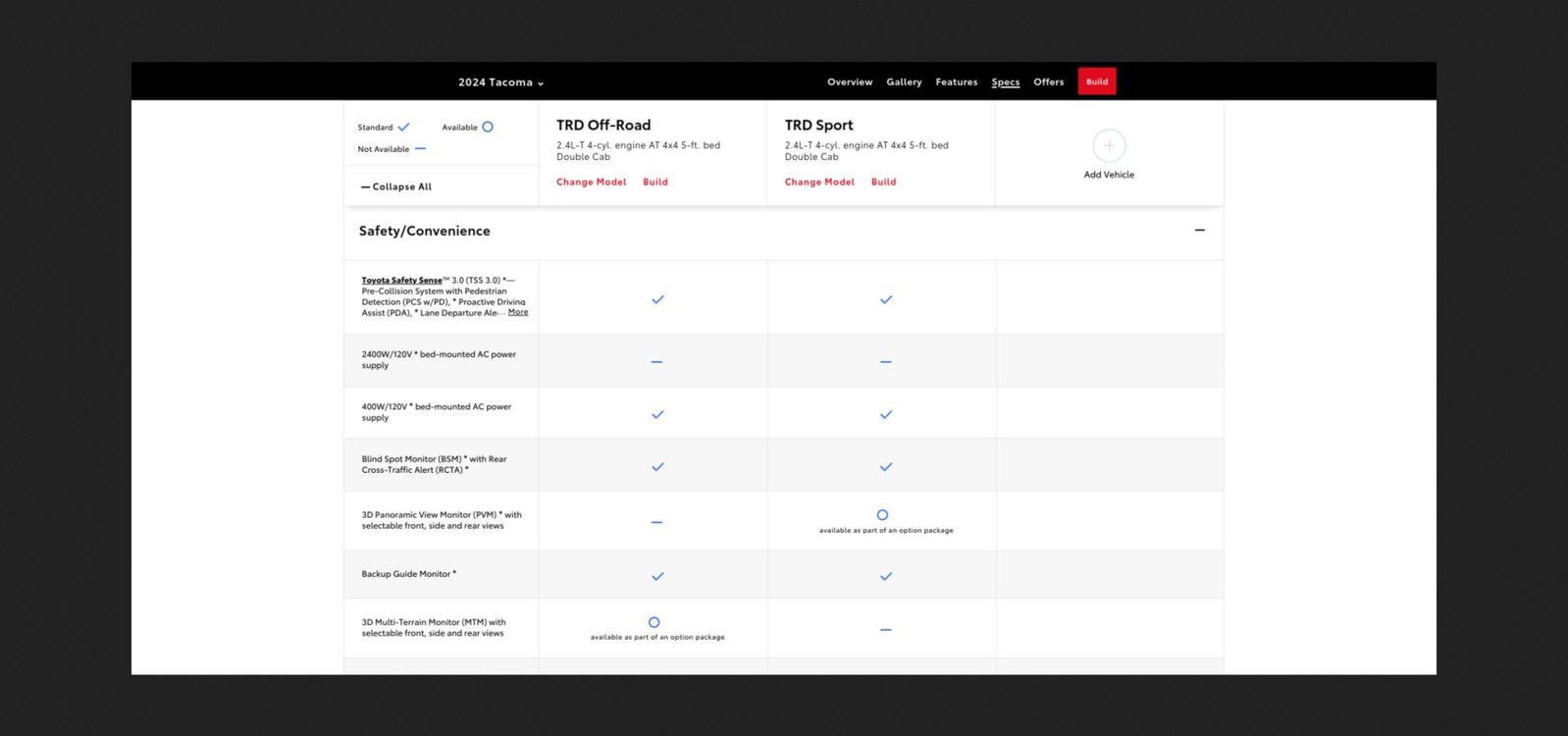Click the Add Vehicle label
This screenshot has width=1568, height=736.
coord(1109,175)
